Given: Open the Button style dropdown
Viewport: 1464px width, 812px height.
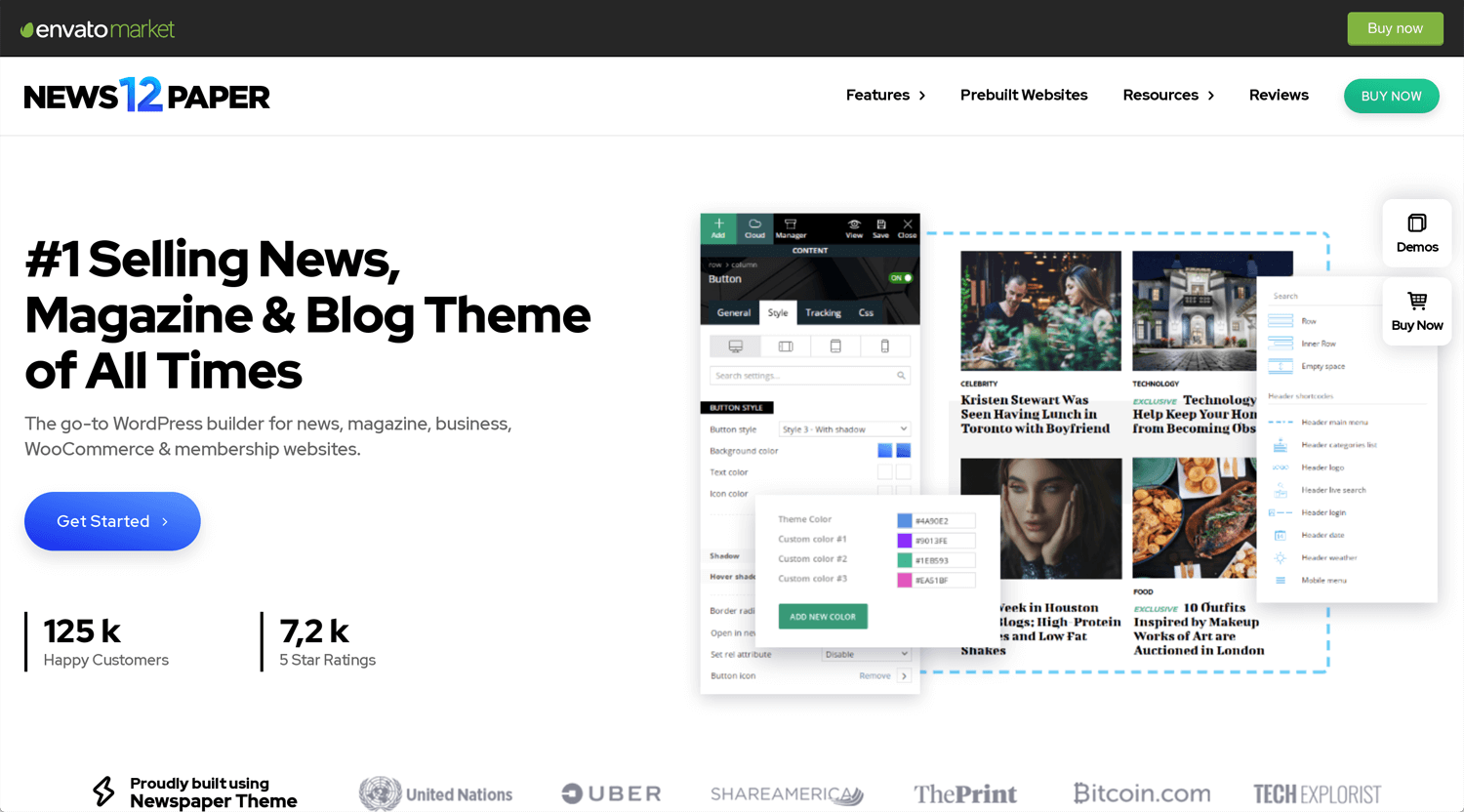Looking at the screenshot, I should pos(844,429).
